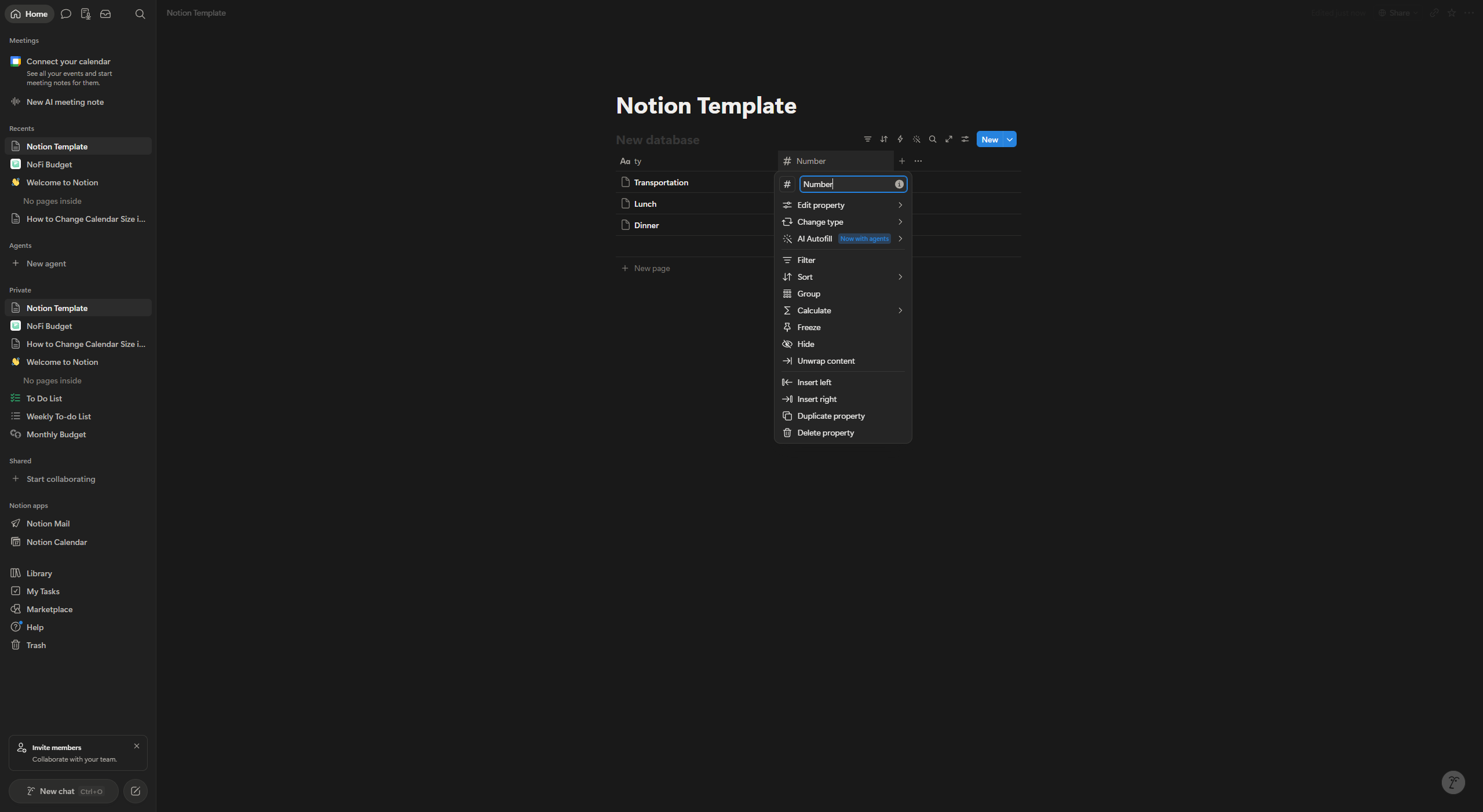This screenshot has height=812, width=1483.
Task: Open database in full page expand icon
Action: (x=948, y=139)
